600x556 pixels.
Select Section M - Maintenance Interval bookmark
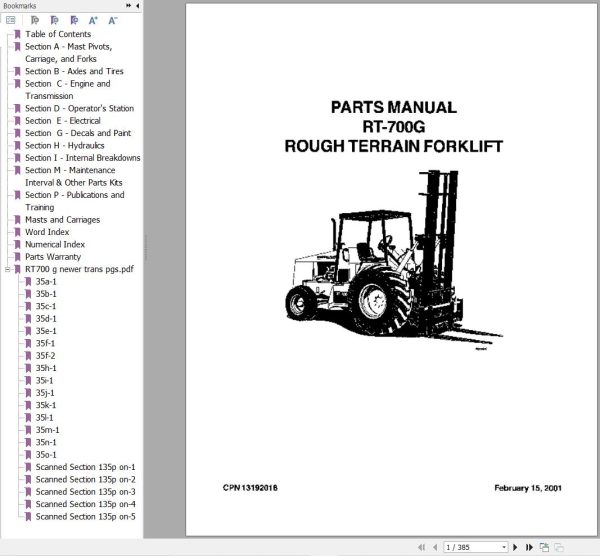pos(74,176)
